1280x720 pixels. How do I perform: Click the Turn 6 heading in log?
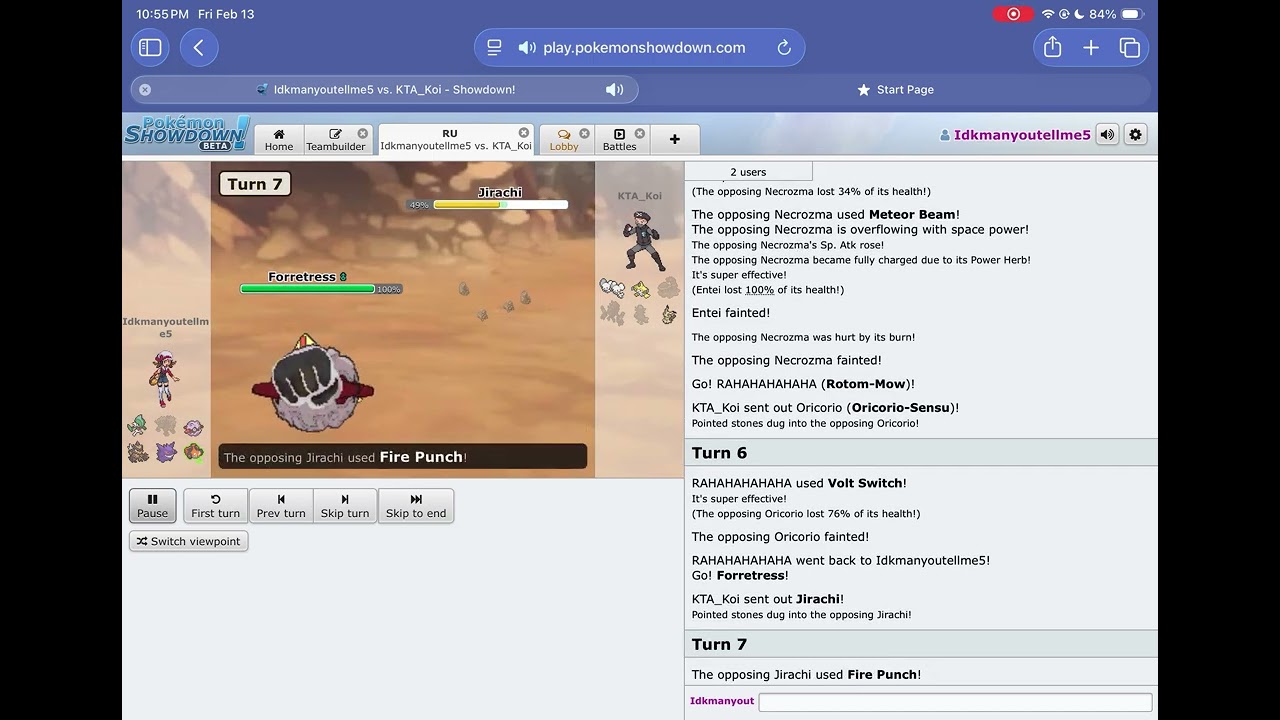click(719, 453)
